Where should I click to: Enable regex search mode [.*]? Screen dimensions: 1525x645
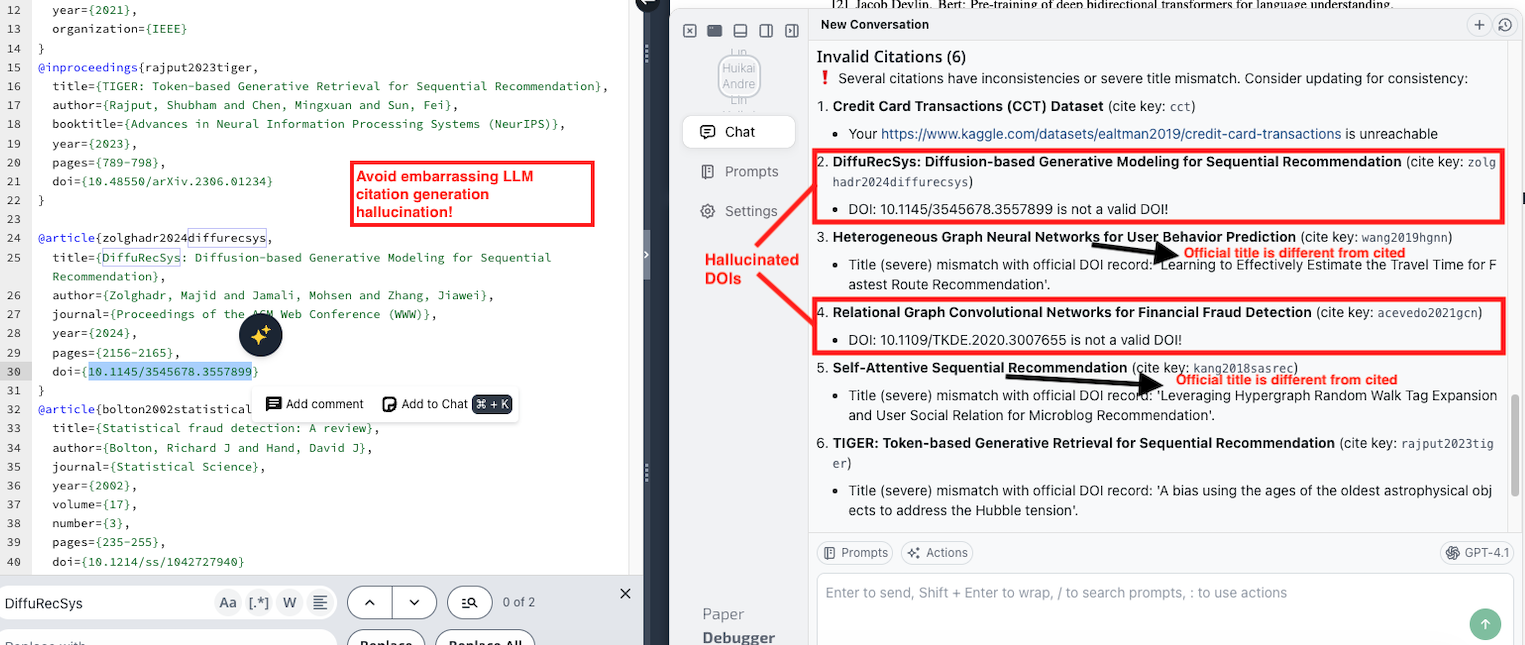coord(258,602)
